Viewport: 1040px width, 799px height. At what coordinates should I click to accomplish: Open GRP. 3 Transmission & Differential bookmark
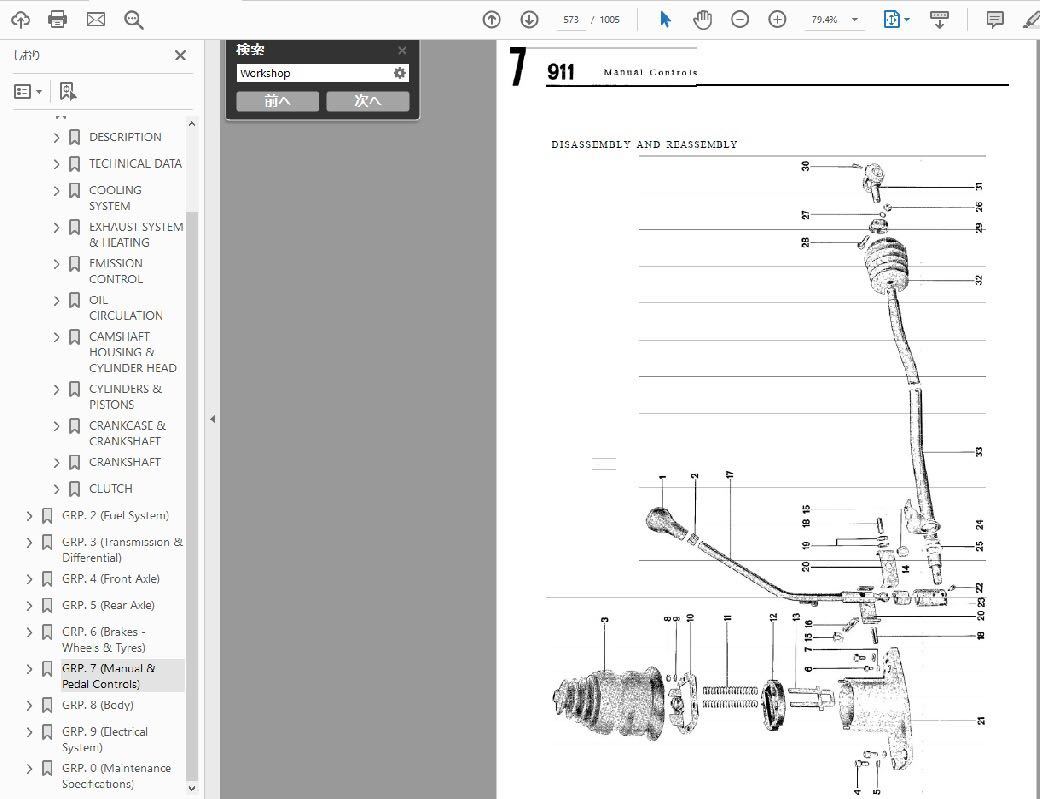point(122,550)
